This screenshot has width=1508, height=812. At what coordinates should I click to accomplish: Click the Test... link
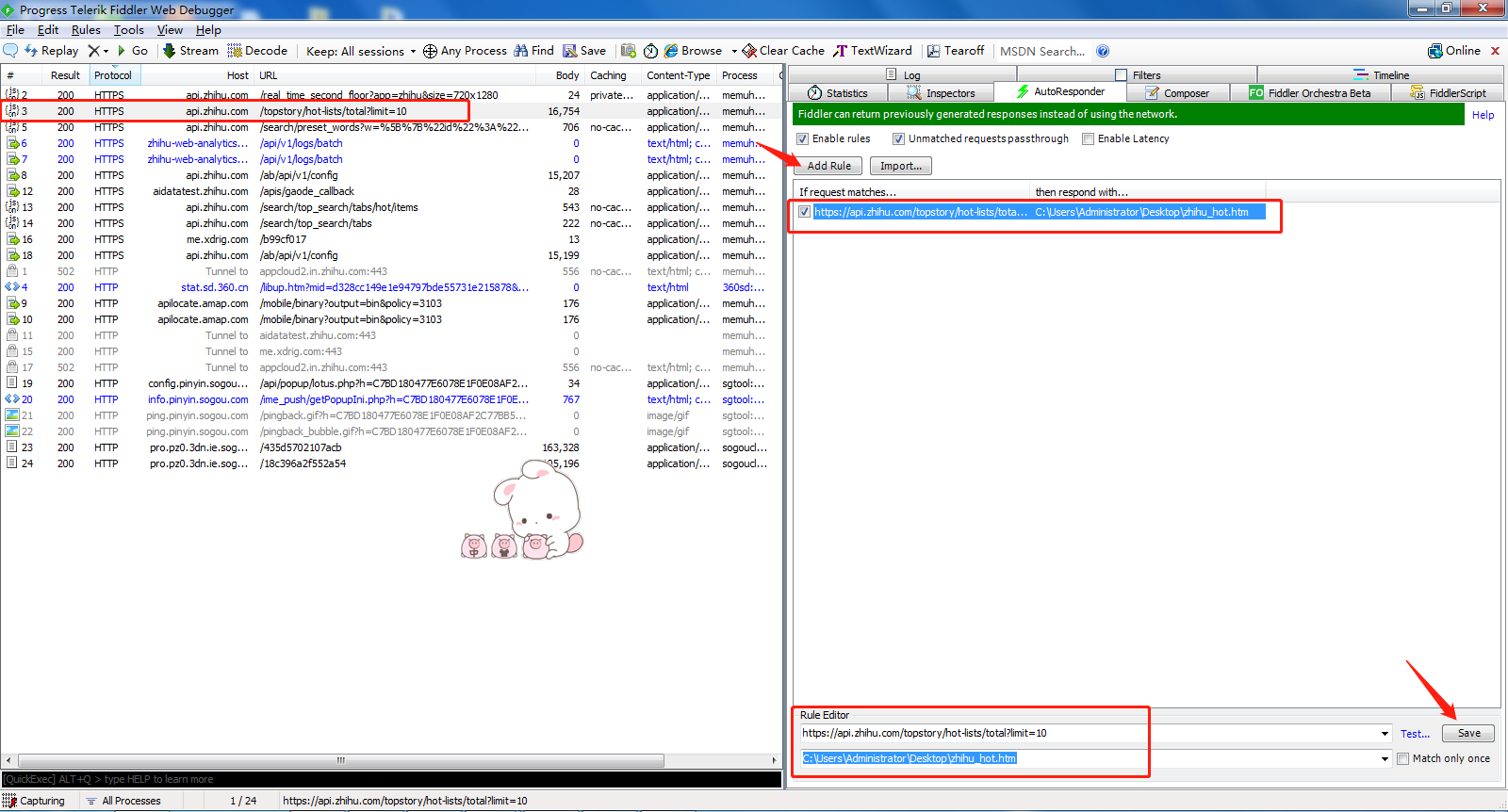1415,734
